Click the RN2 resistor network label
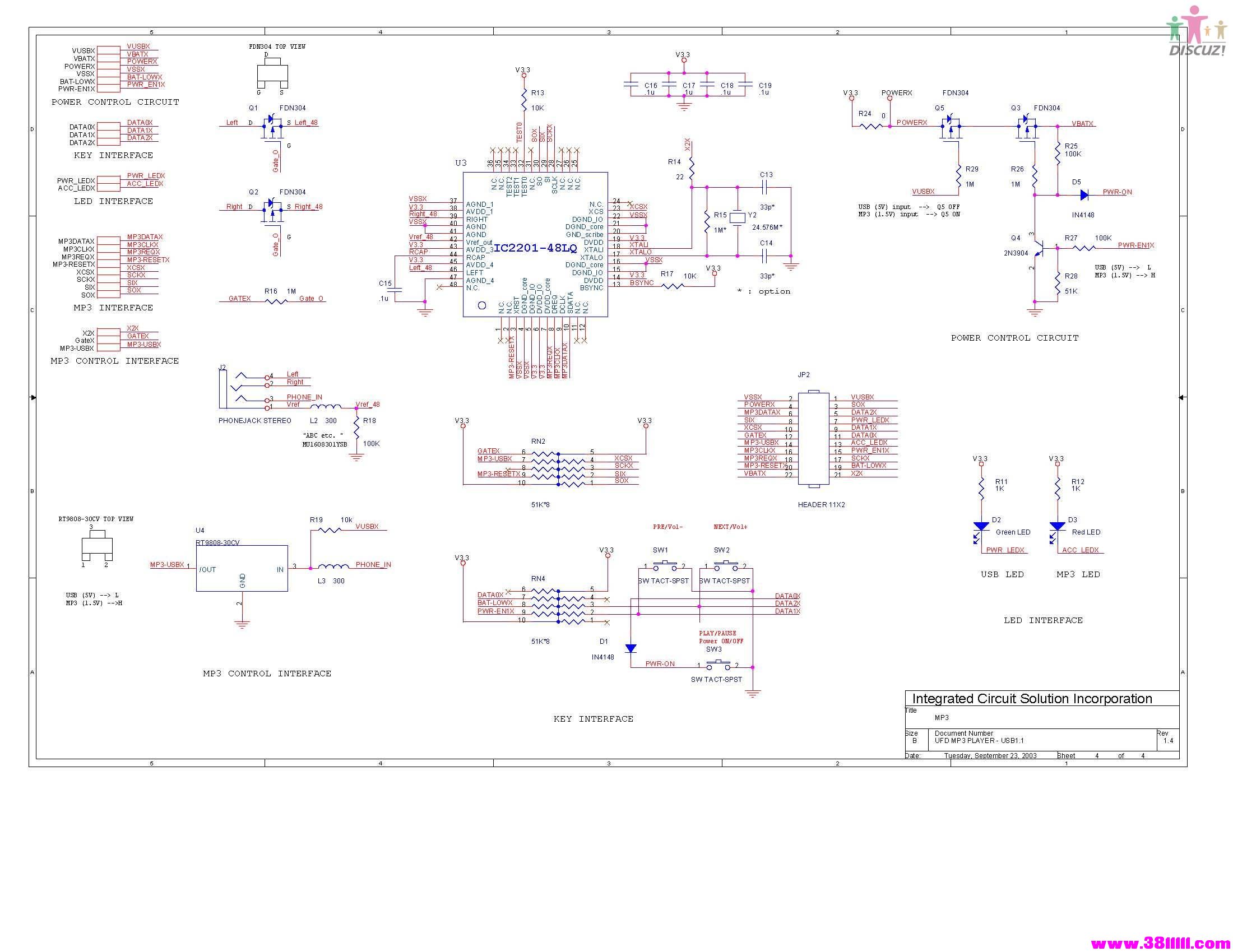 click(x=538, y=442)
